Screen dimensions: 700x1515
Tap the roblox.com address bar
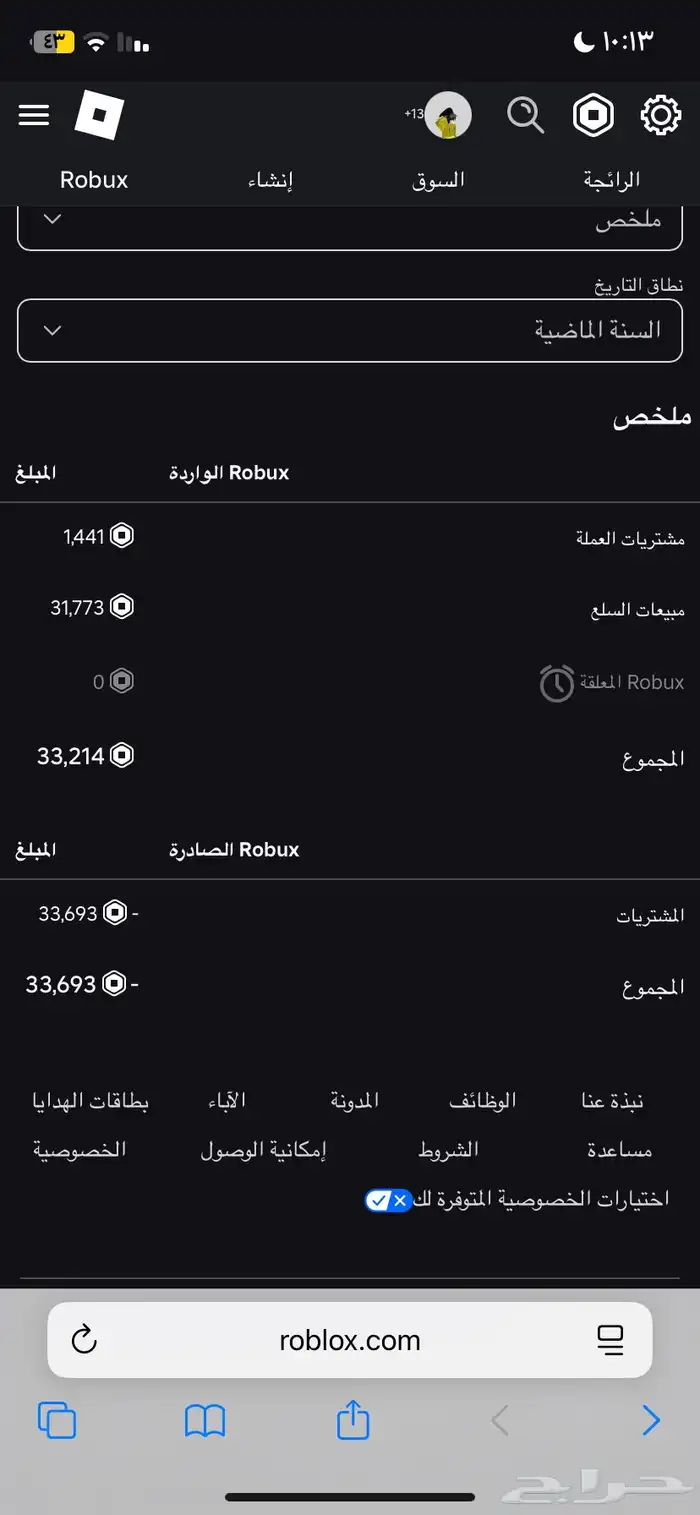[x=350, y=1340]
